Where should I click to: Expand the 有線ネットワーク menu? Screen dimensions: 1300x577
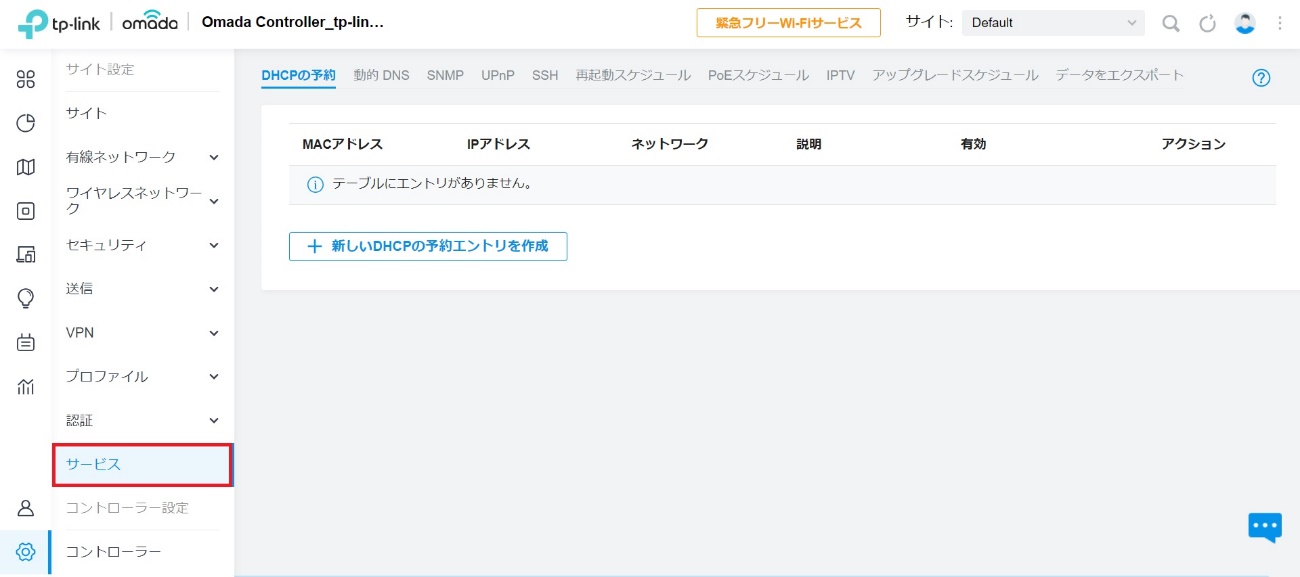coord(142,157)
